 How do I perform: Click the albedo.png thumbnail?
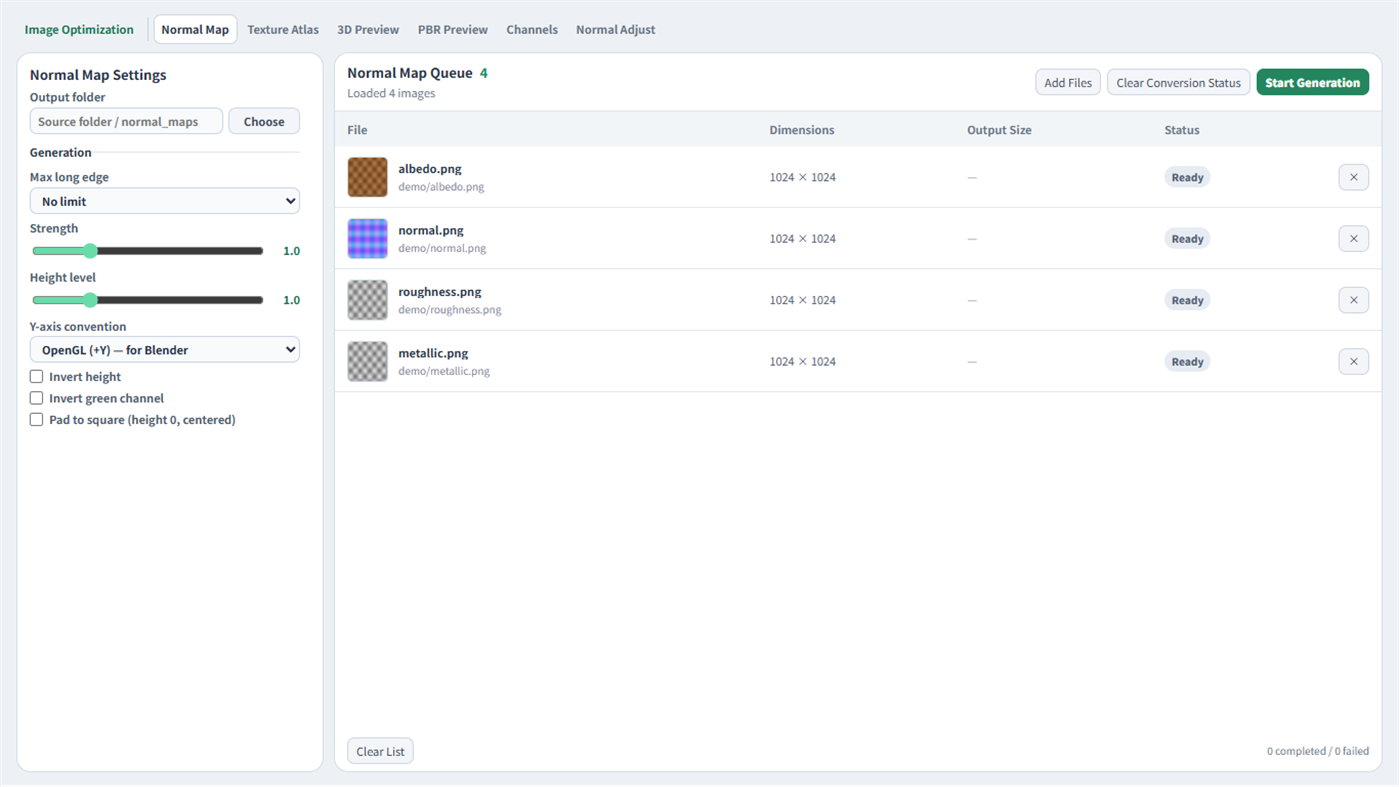(x=367, y=177)
